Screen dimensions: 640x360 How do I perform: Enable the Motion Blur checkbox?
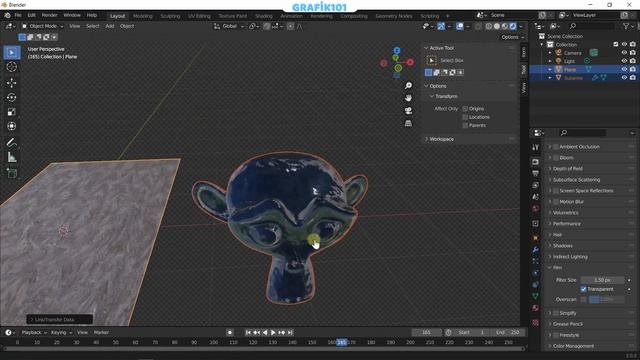pos(556,202)
